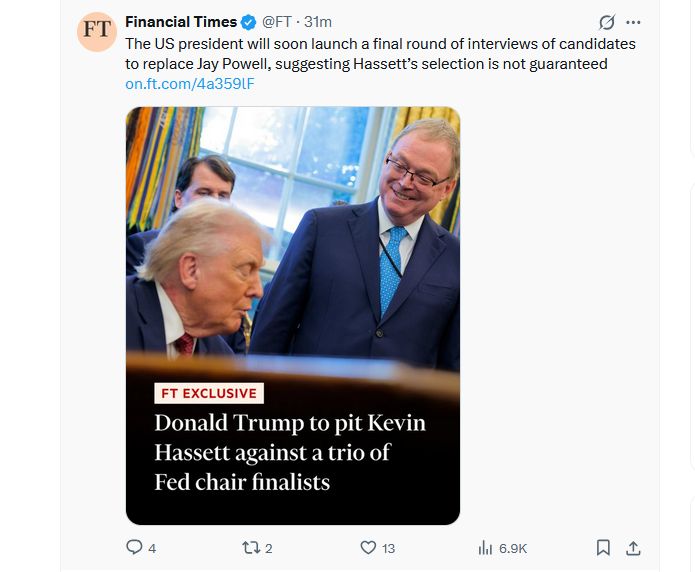Click the FT profile avatar
The height and width of the screenshot is (572, 695).
(97, 31)
